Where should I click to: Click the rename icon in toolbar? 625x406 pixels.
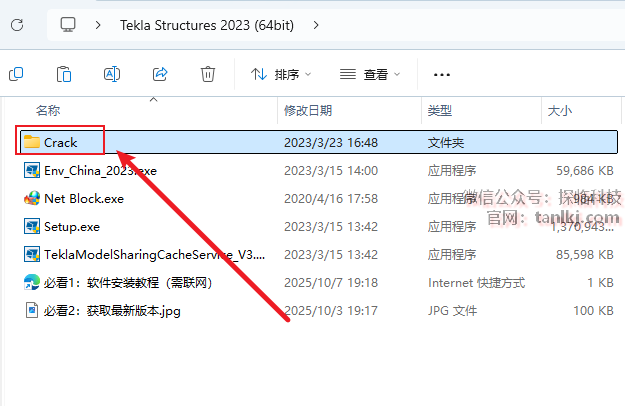click(112, 74)
